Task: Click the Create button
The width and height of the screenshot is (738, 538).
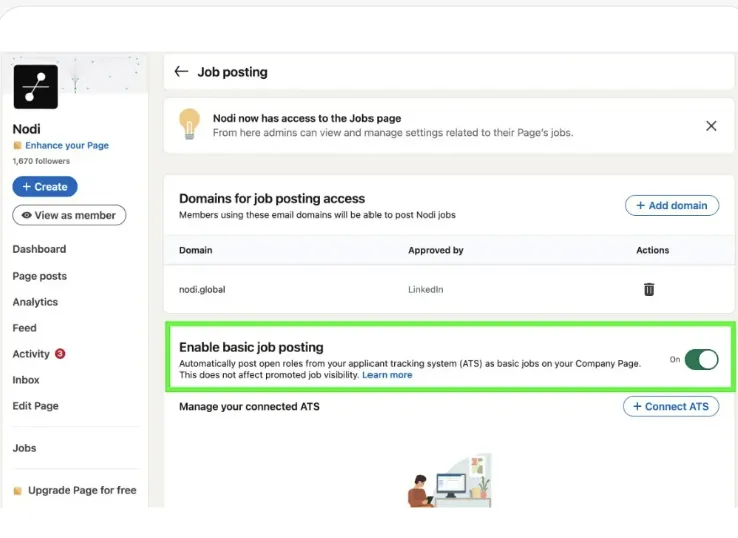Action: point(45,186)
